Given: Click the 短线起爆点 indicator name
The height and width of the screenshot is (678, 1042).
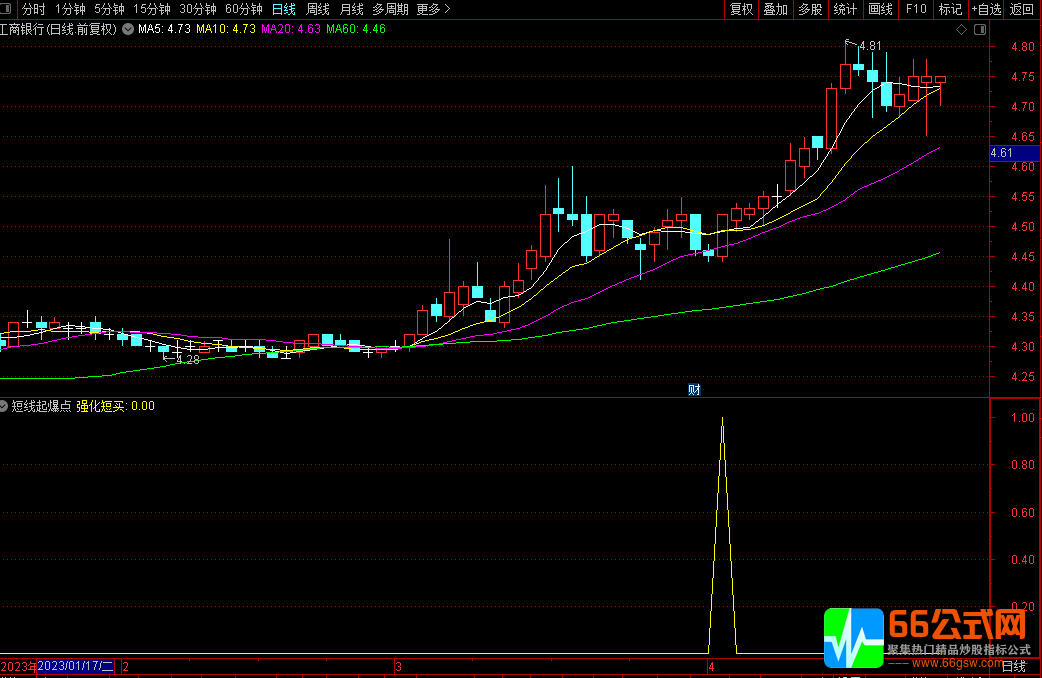Looking at the screenshot, I should click(41, 406).
